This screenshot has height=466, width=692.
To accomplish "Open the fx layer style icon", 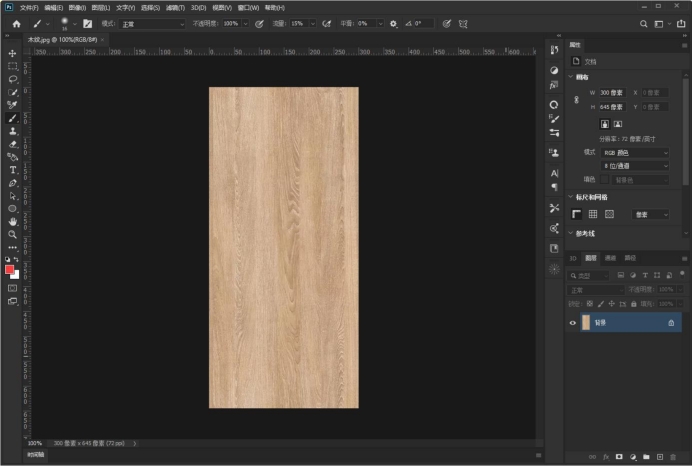I will point(606,457).
